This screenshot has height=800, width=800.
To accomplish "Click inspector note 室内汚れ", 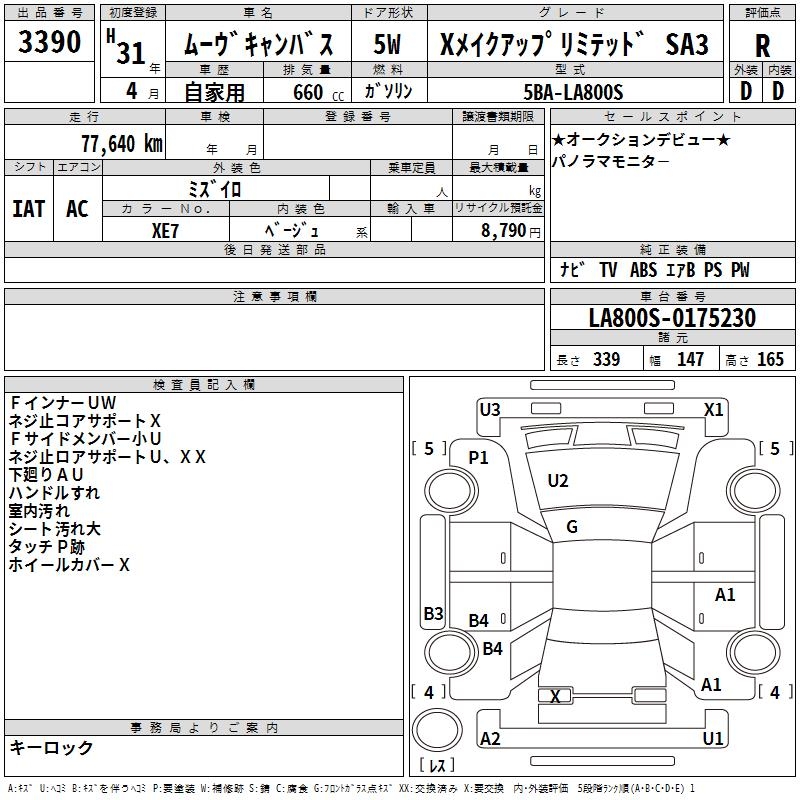I will 39,511.
